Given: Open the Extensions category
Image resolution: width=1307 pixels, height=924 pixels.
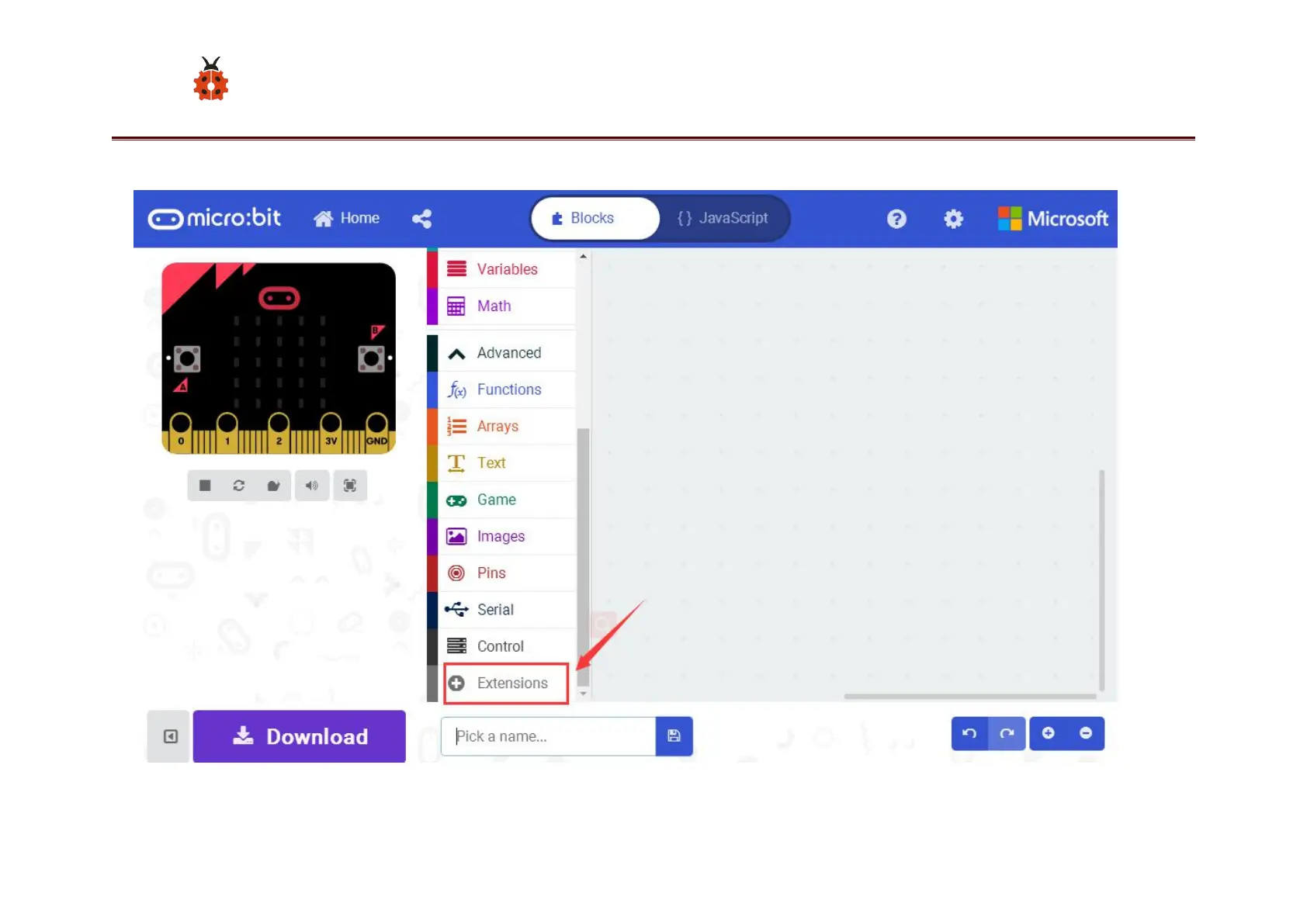Looking at the screenshot, I should point(505,683).
